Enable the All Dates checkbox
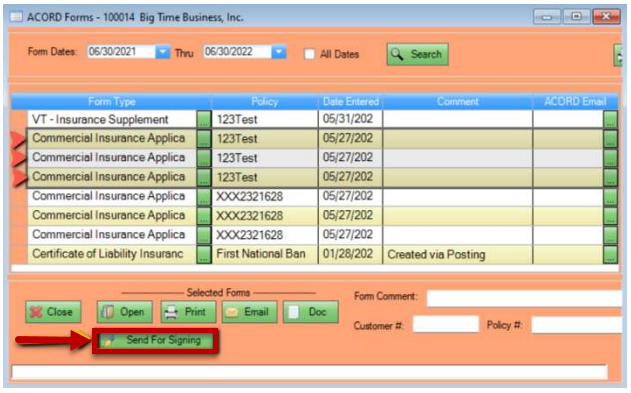 [309, 54]
